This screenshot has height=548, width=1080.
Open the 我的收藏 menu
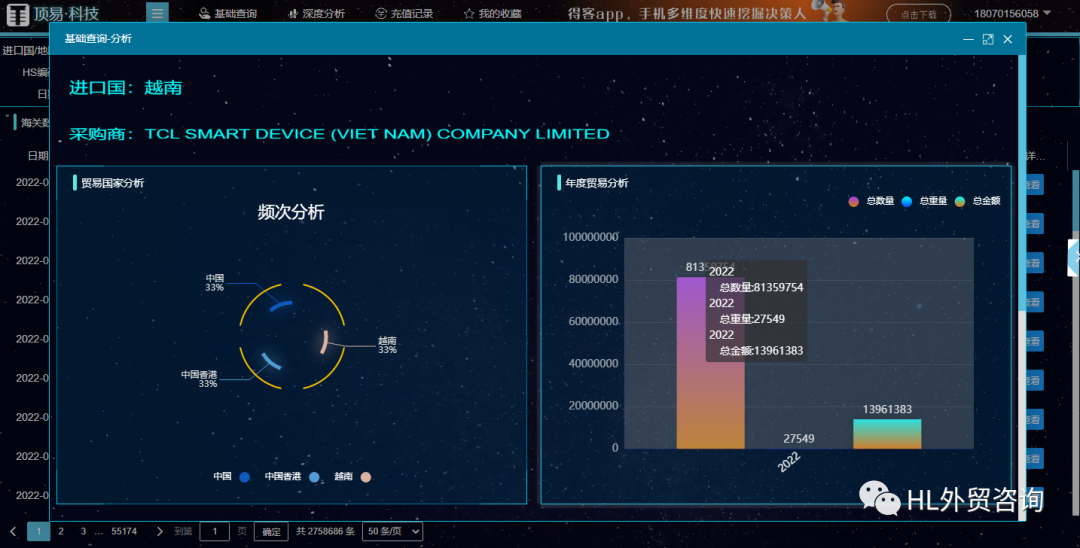[x=492, y=14]
